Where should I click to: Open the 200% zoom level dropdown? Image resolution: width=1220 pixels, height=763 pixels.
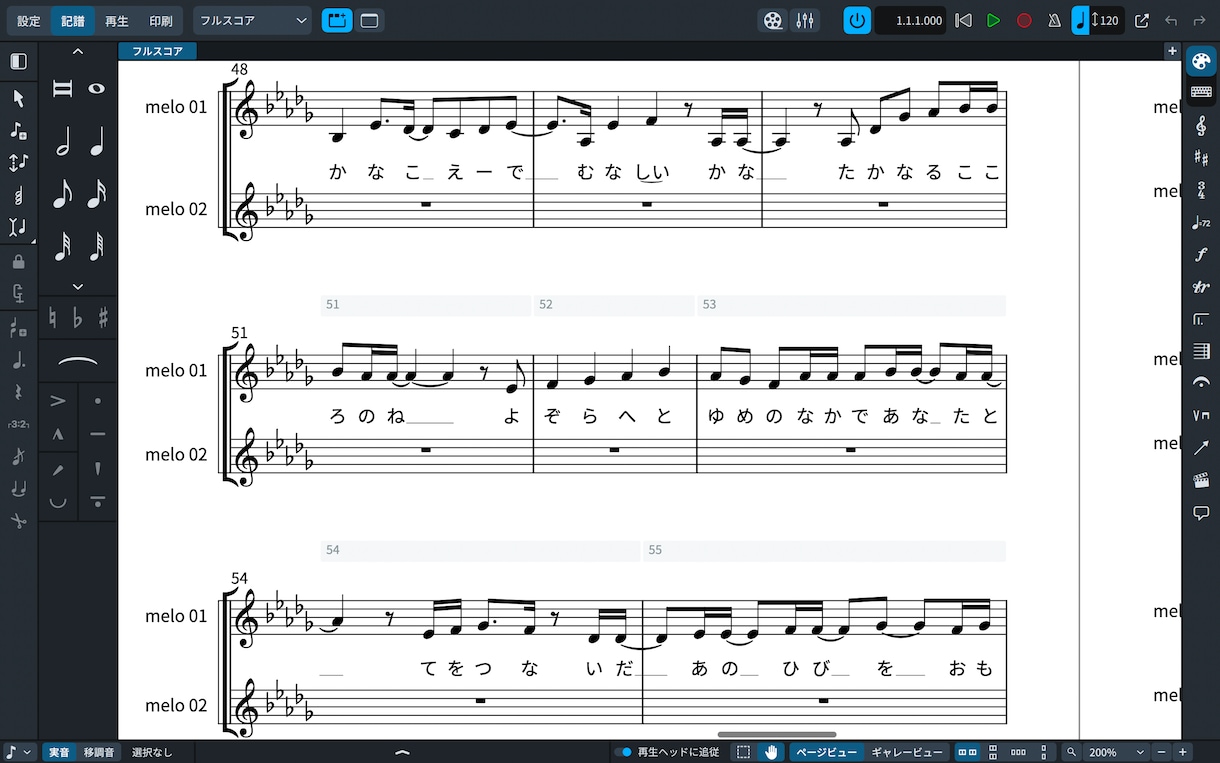click(x=1117, y=752)
